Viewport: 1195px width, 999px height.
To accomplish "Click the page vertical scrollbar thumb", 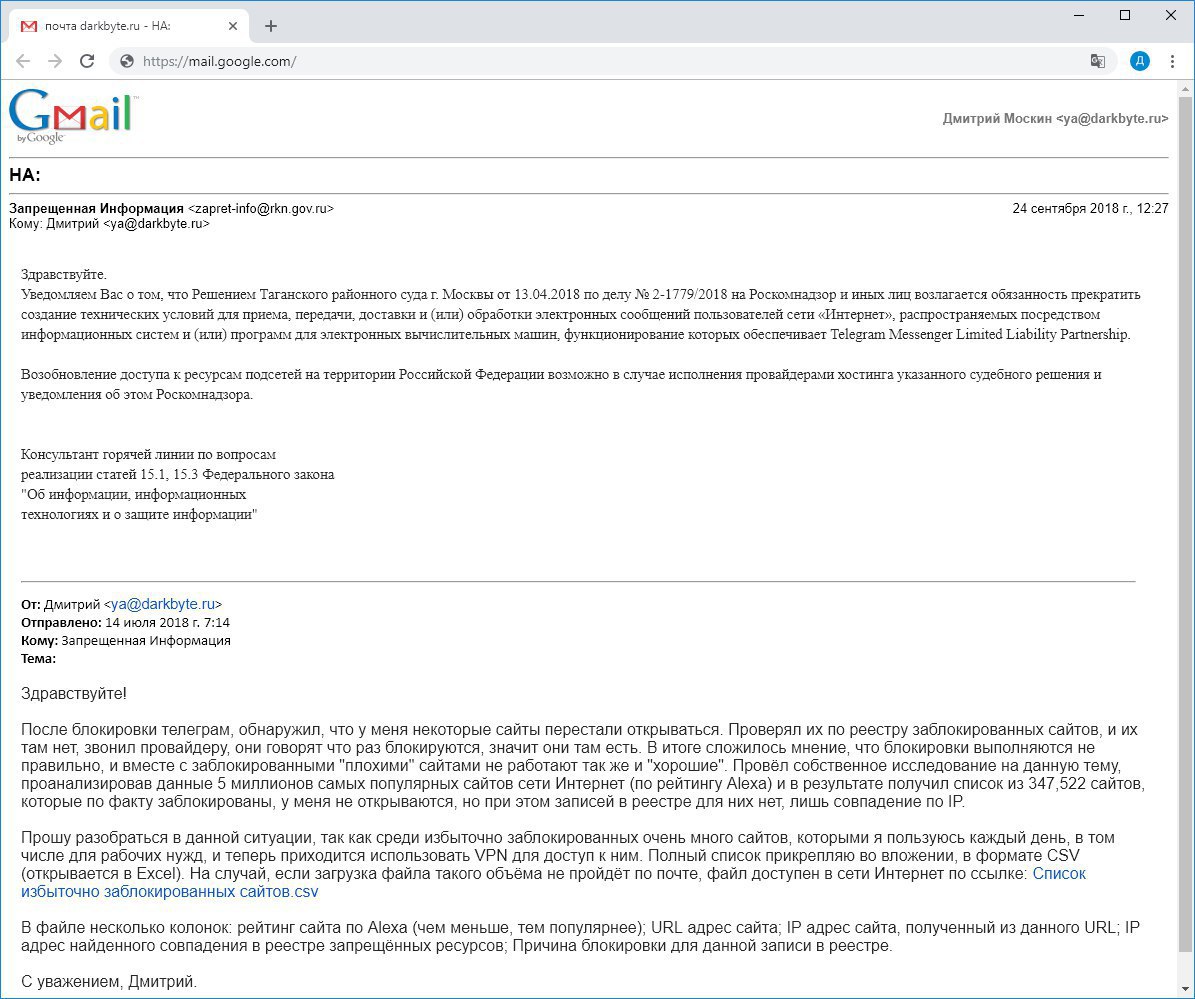I will point(1185,526).
